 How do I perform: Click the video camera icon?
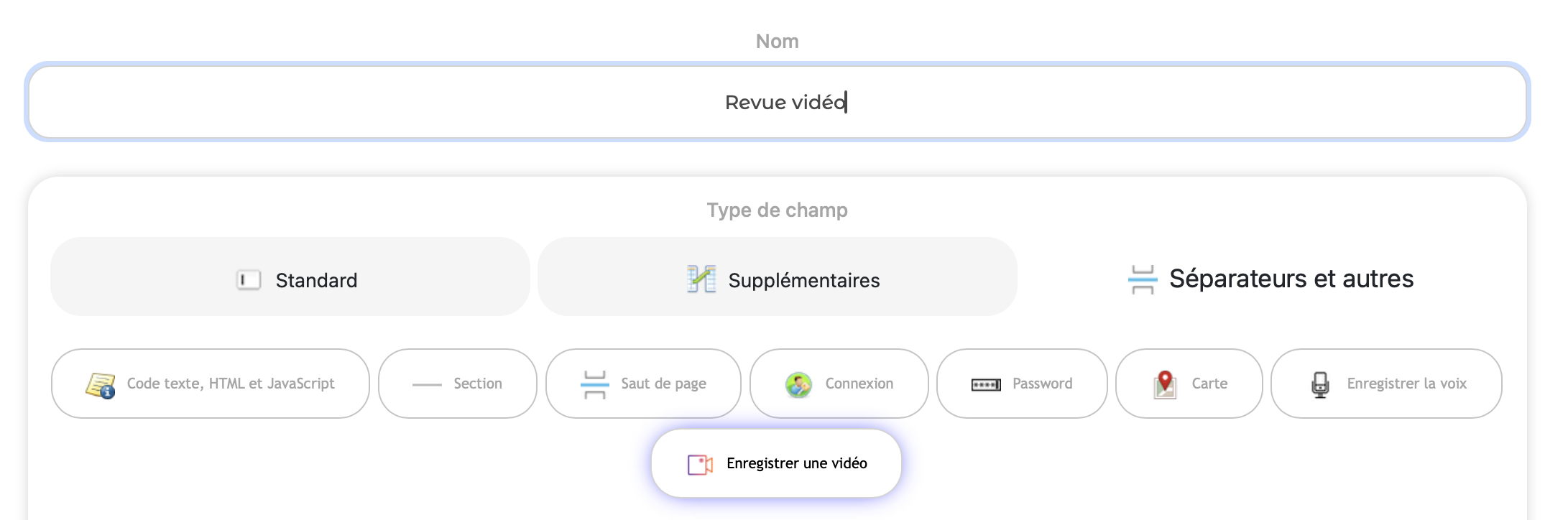700,465
